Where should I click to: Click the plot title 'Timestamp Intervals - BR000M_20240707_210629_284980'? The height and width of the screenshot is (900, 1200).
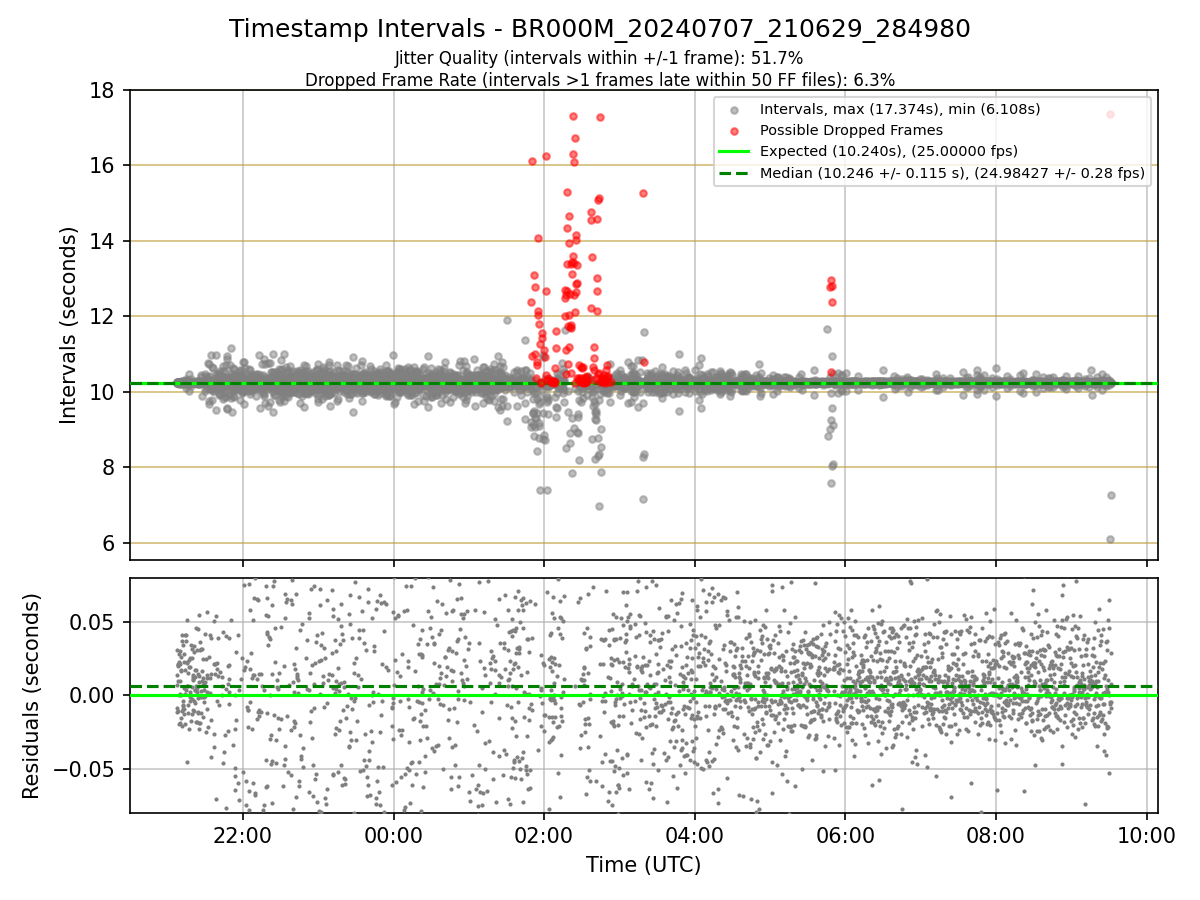pos(599,29)
